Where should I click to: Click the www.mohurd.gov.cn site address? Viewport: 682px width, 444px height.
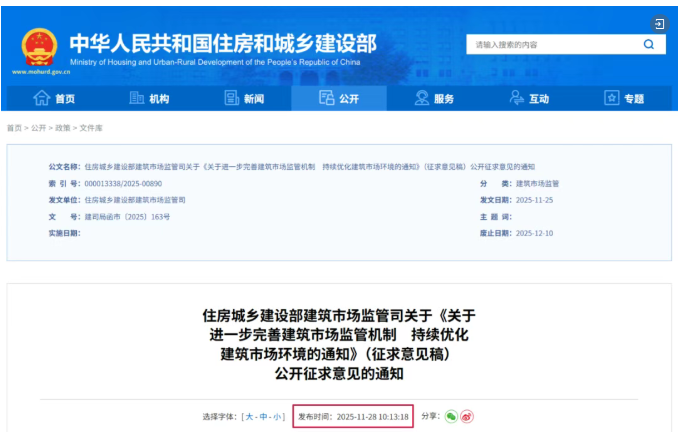point(41,72)
